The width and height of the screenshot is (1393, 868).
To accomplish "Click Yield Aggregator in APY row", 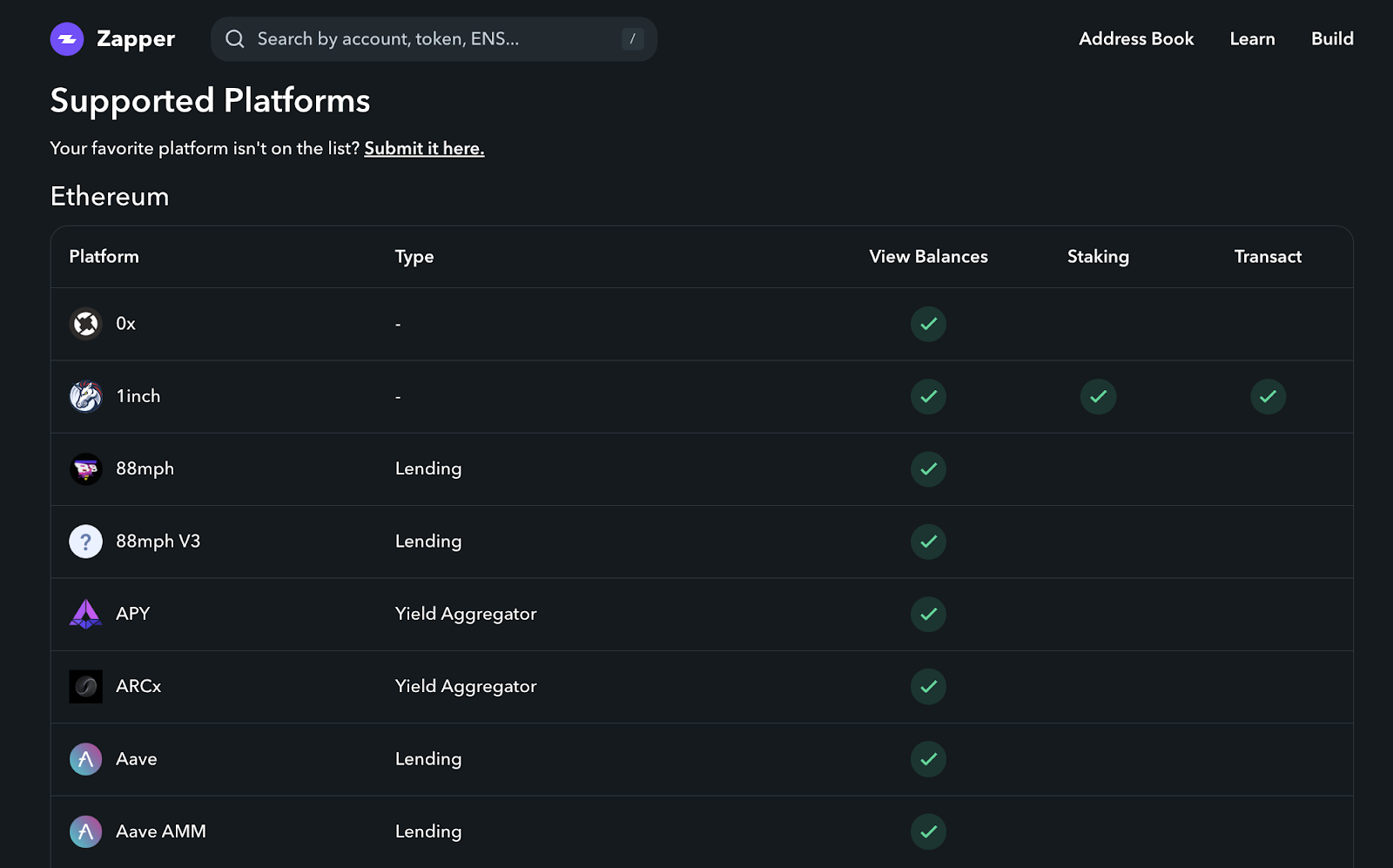I will coord(466,614).
